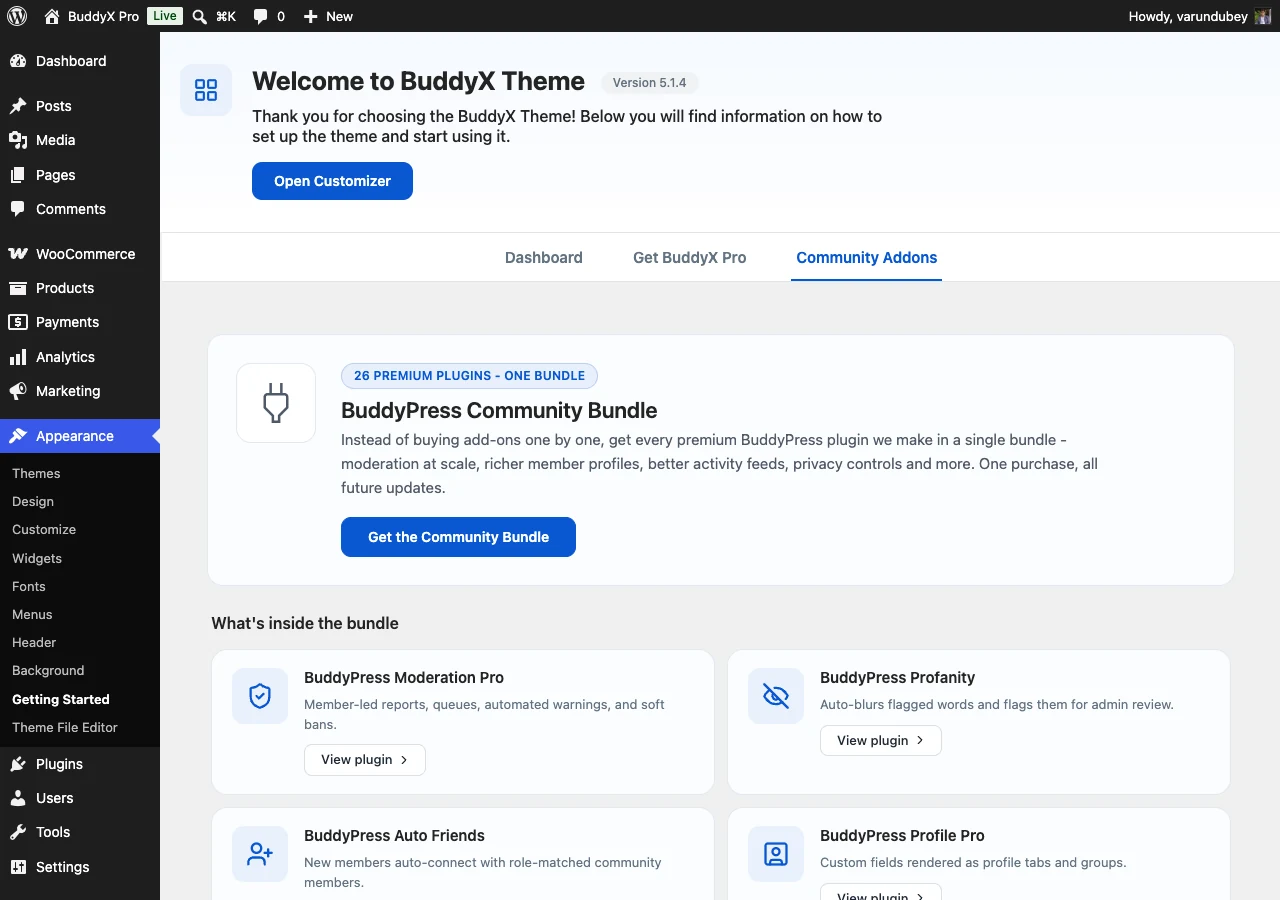The width and height of the screenshot is (1280, 900).
Task: Click the Analytics bar chart icon
Action: (18, 357)
